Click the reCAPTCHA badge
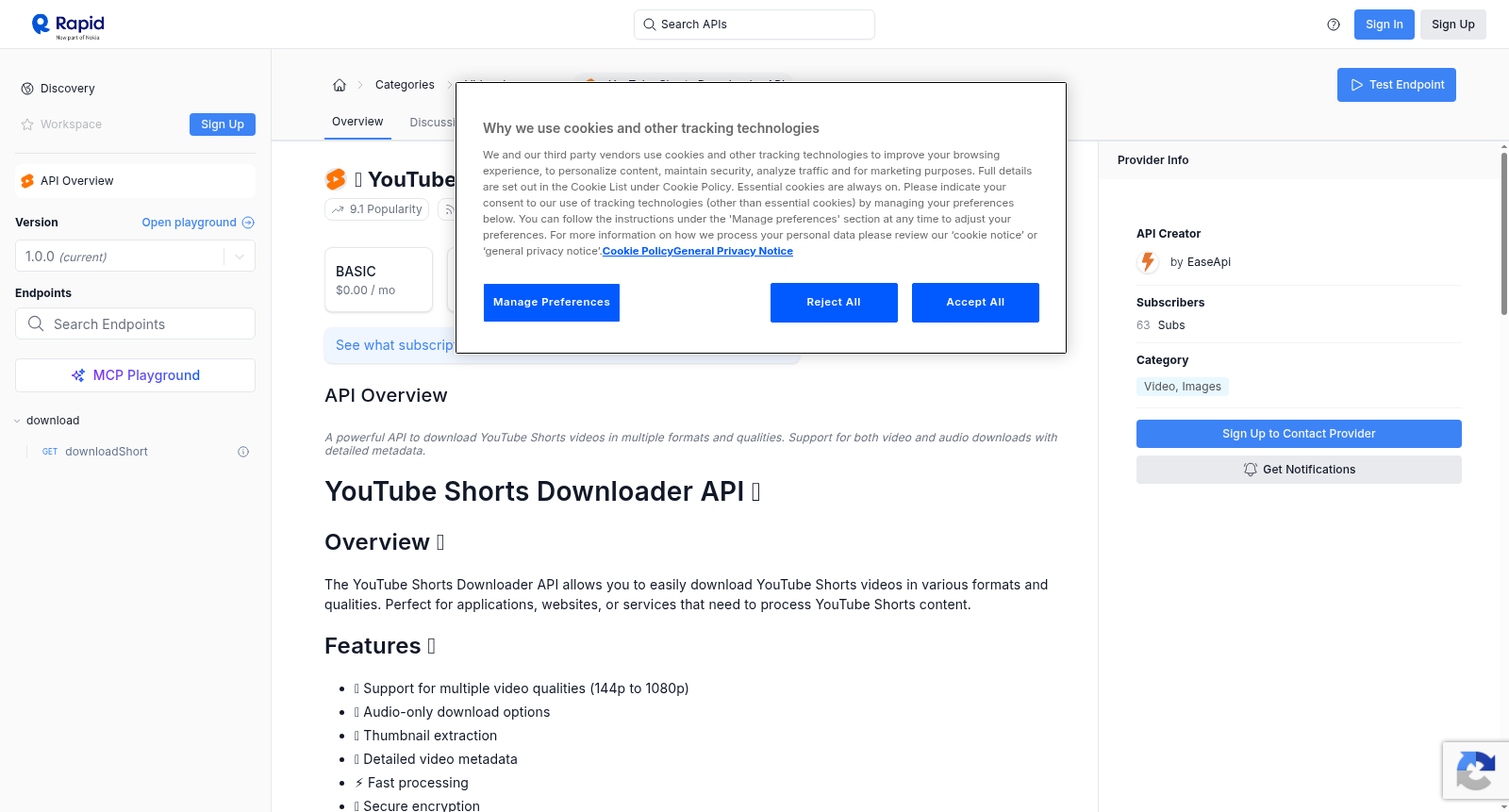 pyautogui.click(x=1475, y=771)
